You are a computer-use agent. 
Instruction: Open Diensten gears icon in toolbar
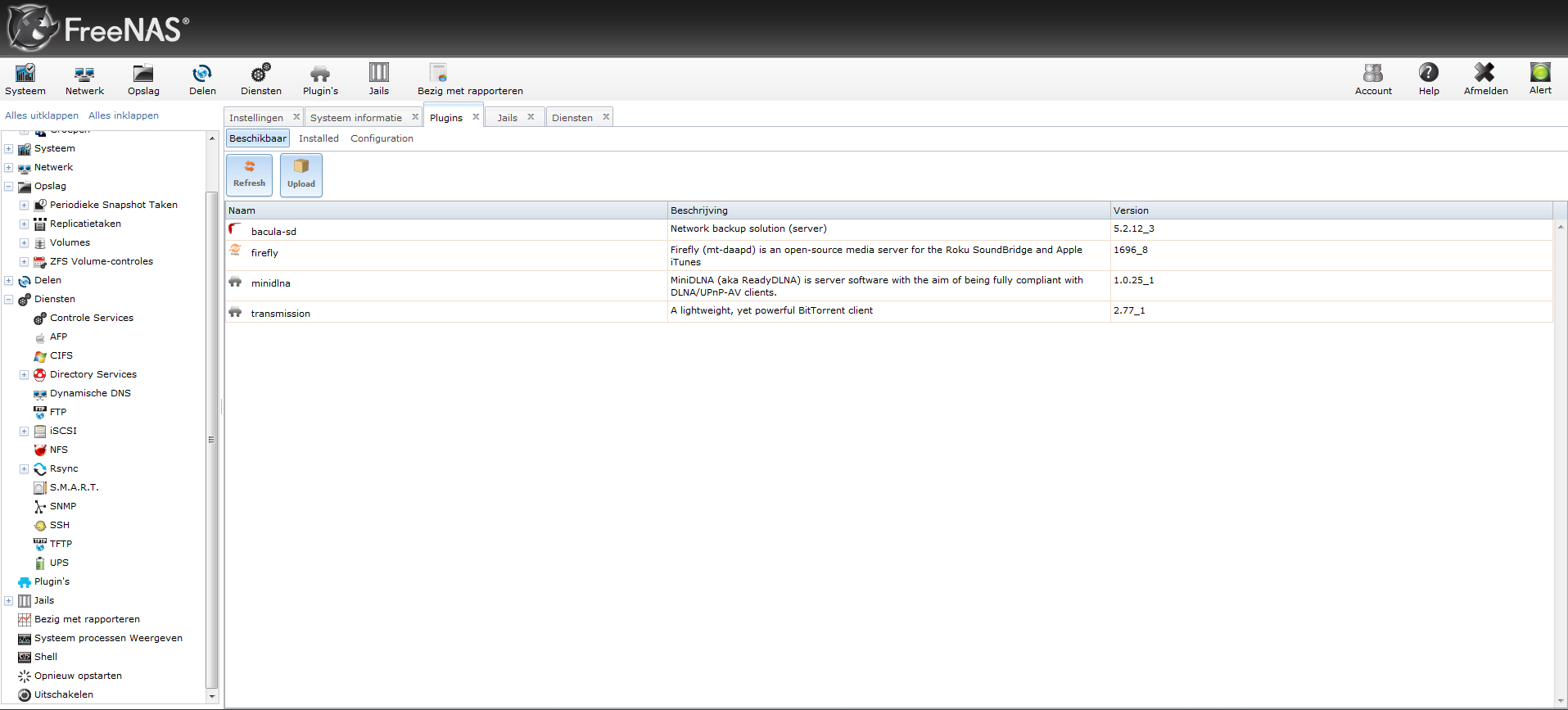(x=260, y=79)
